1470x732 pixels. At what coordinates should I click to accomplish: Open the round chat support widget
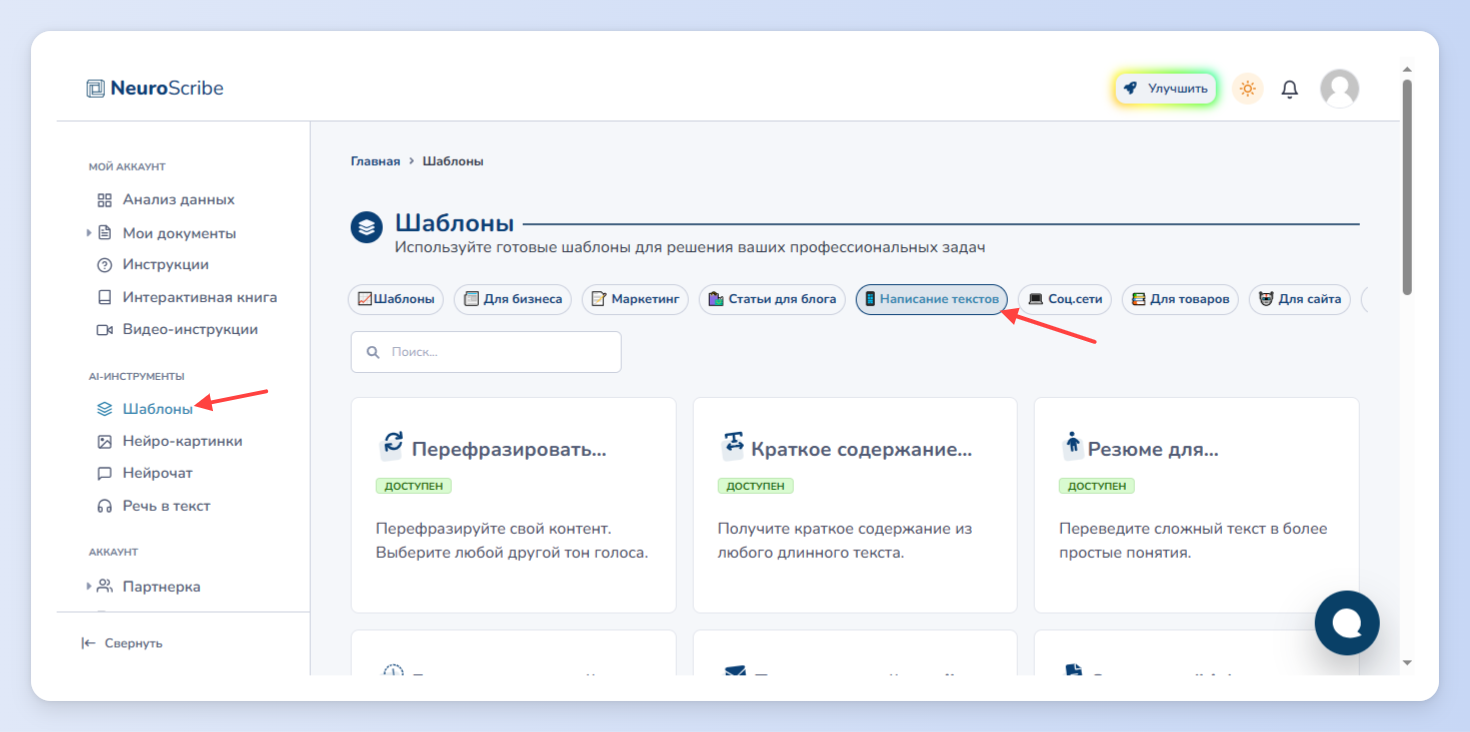1347,623
